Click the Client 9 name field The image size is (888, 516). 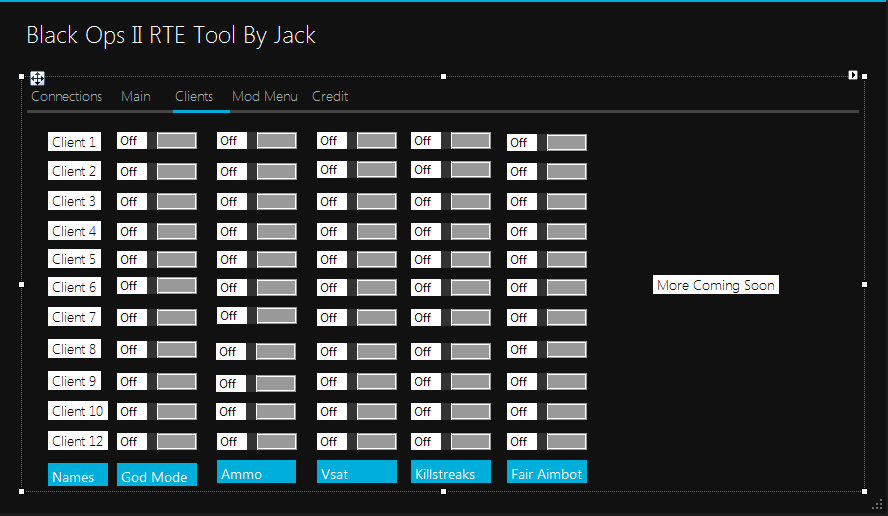pyautogui.click(x=74, y=381)
